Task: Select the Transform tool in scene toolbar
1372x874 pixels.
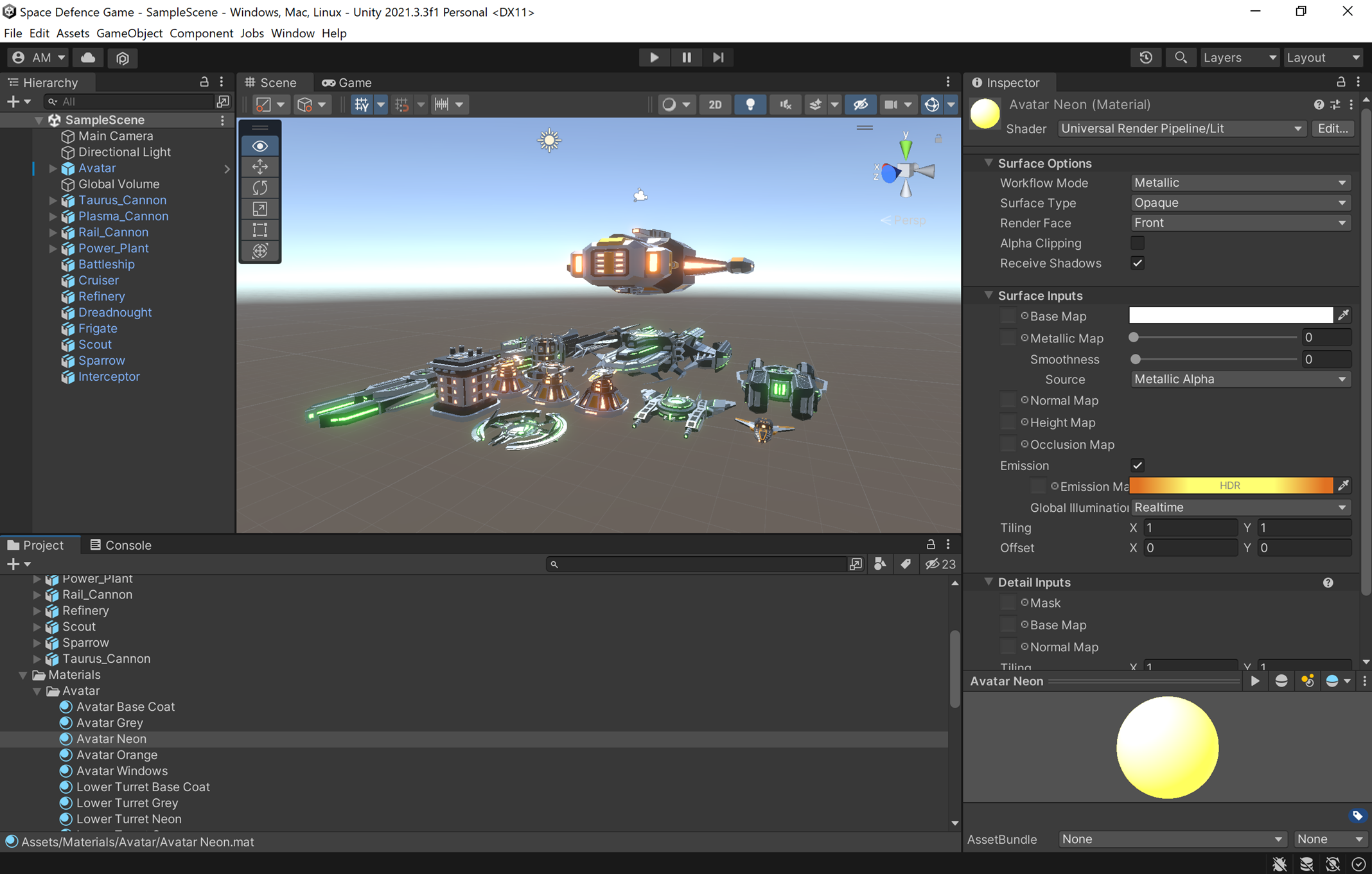Action: [x=260, y=250]
